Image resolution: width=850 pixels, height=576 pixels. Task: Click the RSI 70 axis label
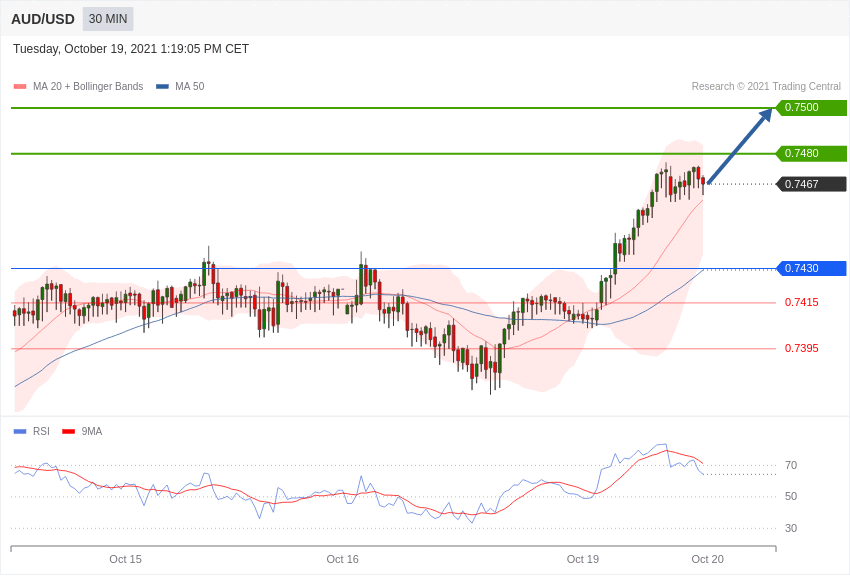pos(791,465)
